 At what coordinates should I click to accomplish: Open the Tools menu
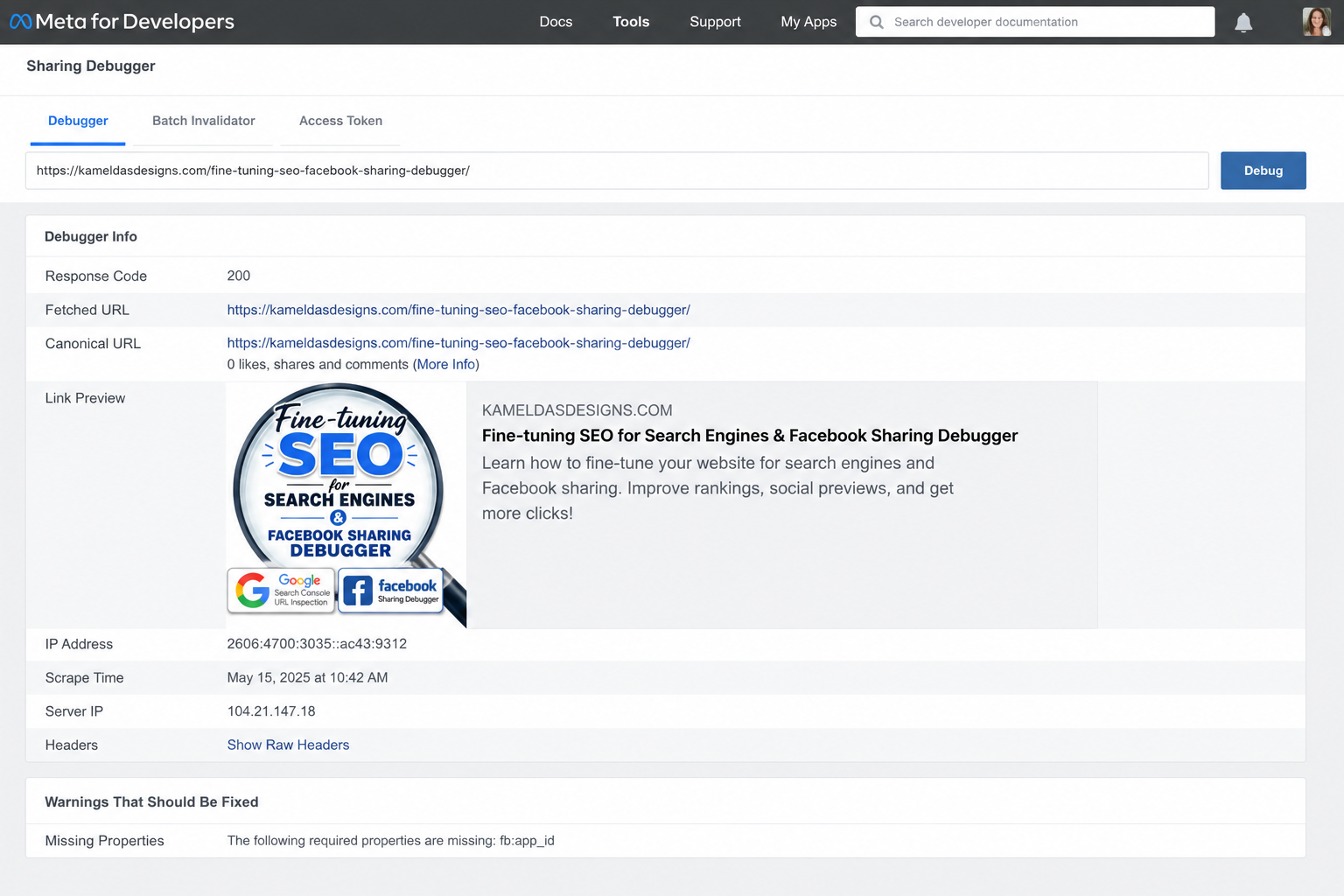point(631,22)
